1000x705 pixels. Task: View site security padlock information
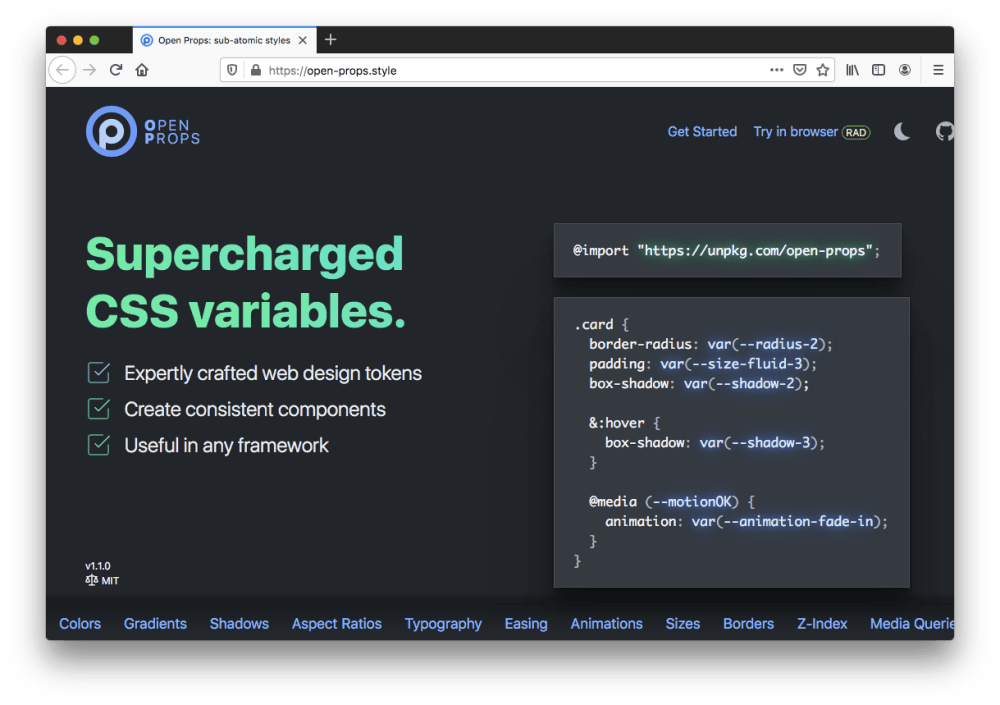256,70
